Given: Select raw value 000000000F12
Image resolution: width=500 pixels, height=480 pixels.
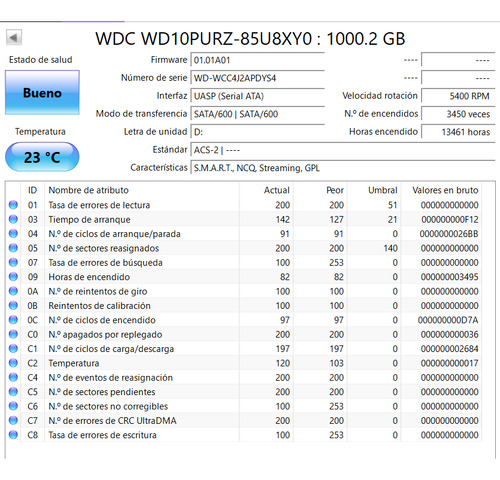Looking at the screenshot, I should point(450,219).
